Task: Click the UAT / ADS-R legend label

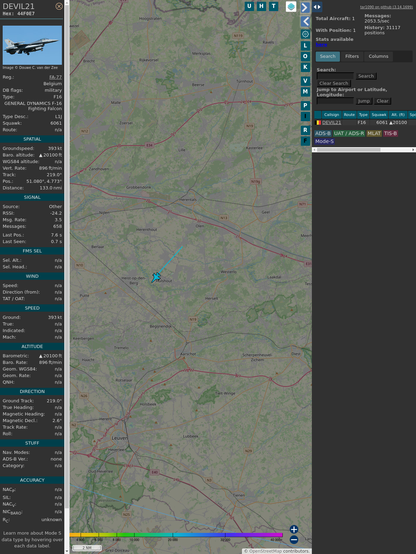Action: [349, 133]
